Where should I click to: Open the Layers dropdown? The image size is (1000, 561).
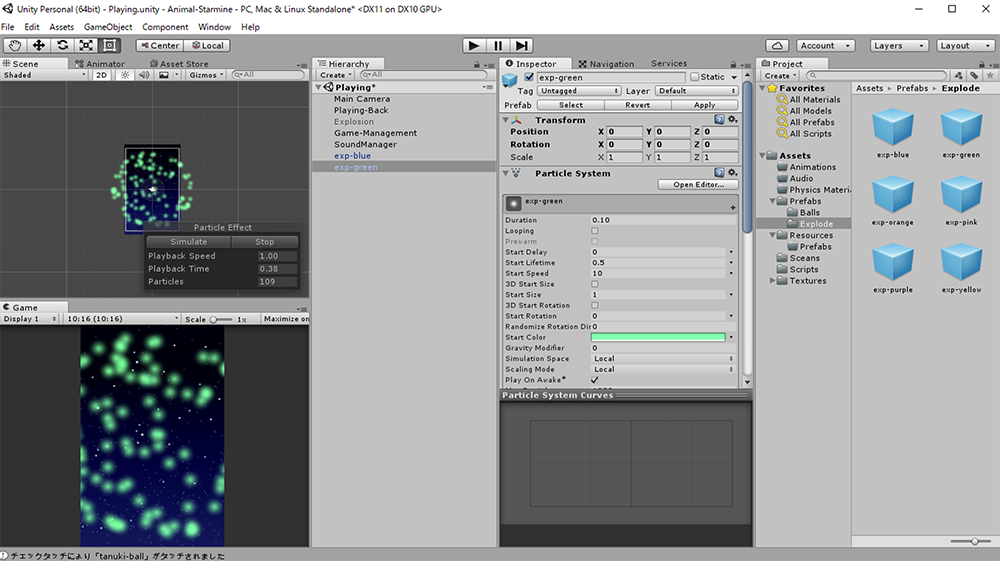(x=898, y=45)
